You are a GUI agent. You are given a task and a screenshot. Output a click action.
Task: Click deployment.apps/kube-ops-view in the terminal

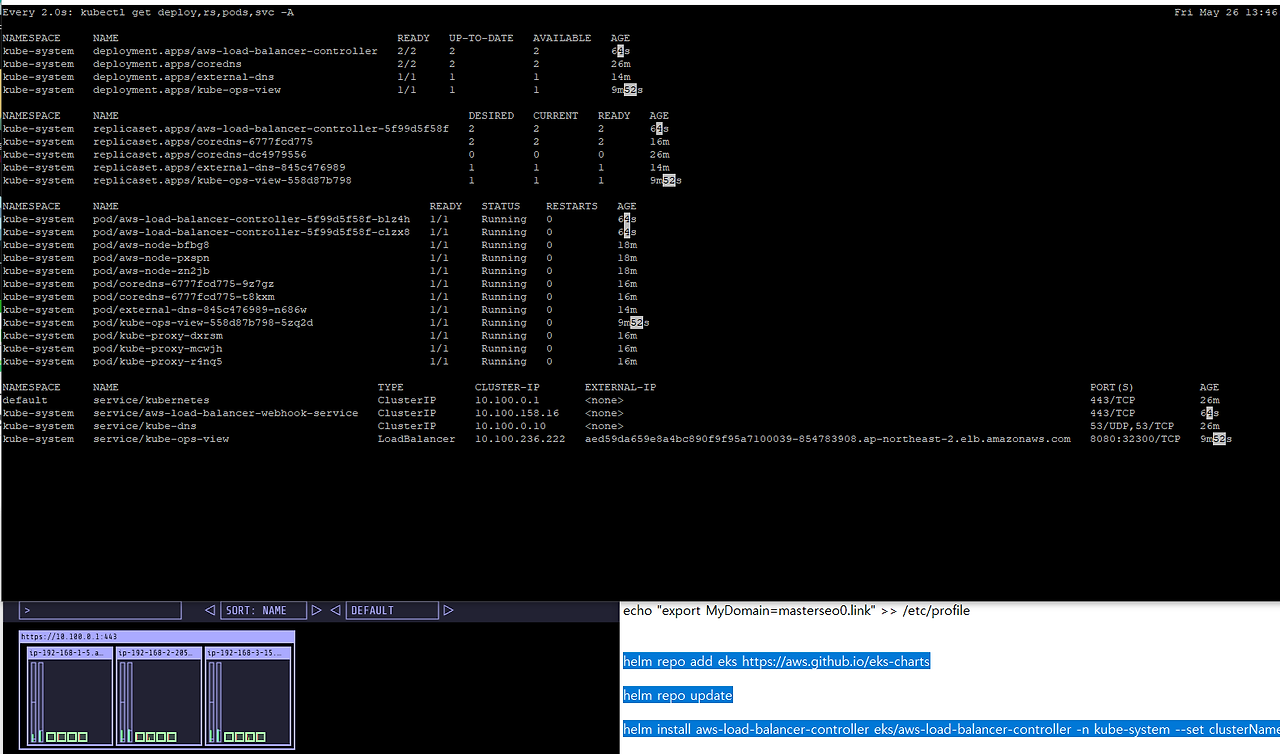186,90
